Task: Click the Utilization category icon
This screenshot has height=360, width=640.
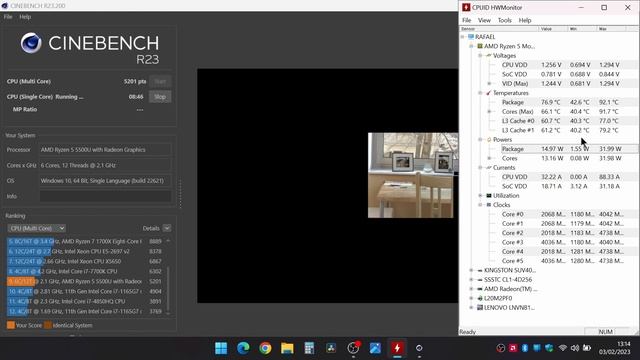Action: pyautogui.click(x=489, y=196)
